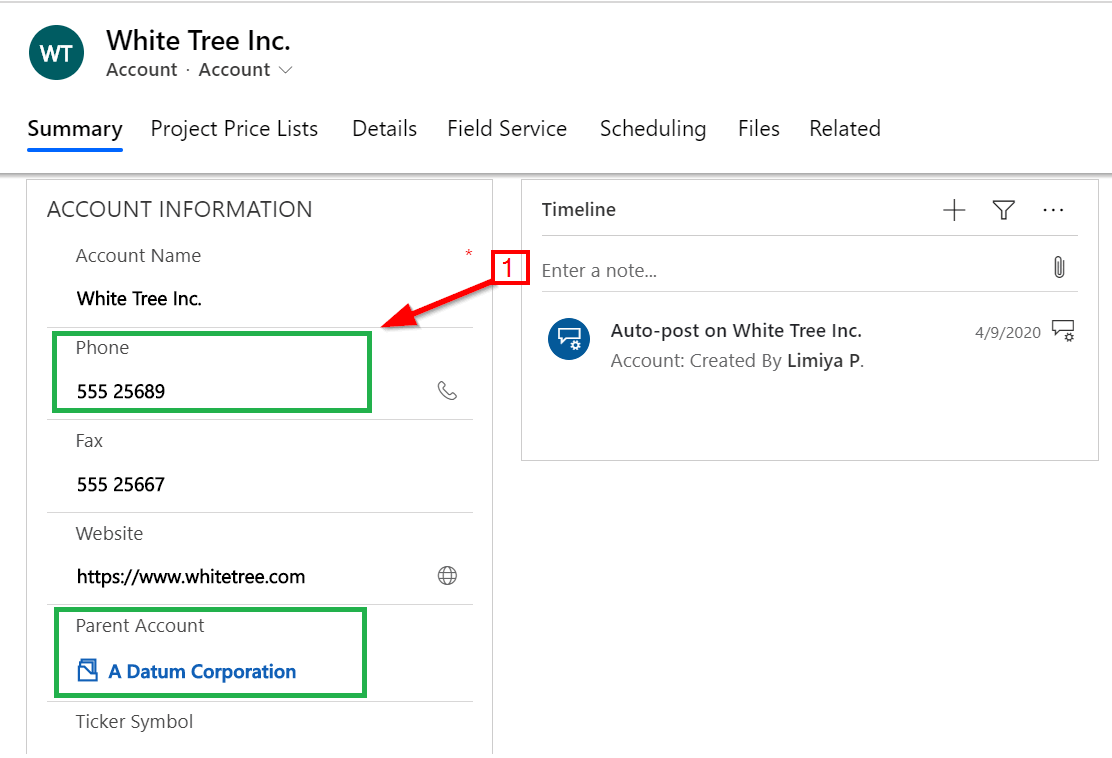1112x758 pixels.
Task: Click the paperclip attachment icon
Action: click(1059, 268)
